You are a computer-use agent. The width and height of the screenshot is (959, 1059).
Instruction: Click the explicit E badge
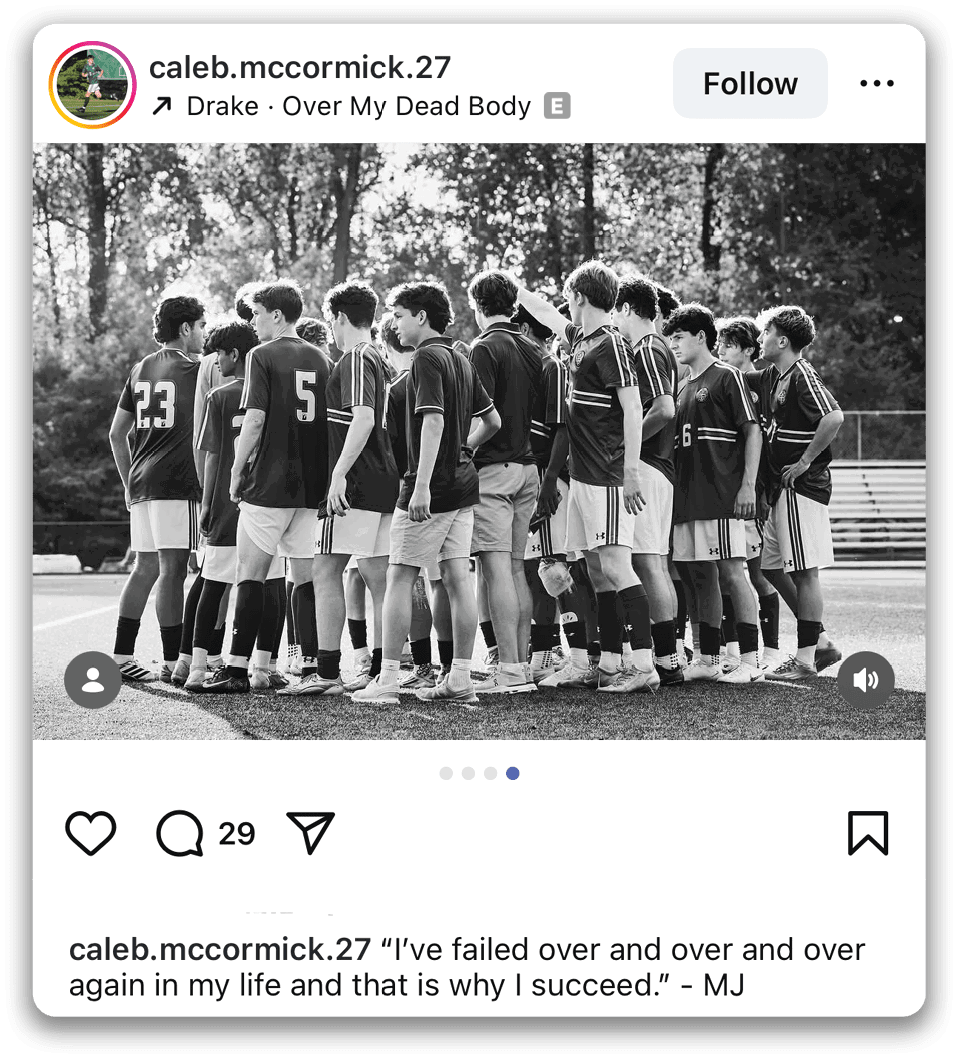click(557, 106)
